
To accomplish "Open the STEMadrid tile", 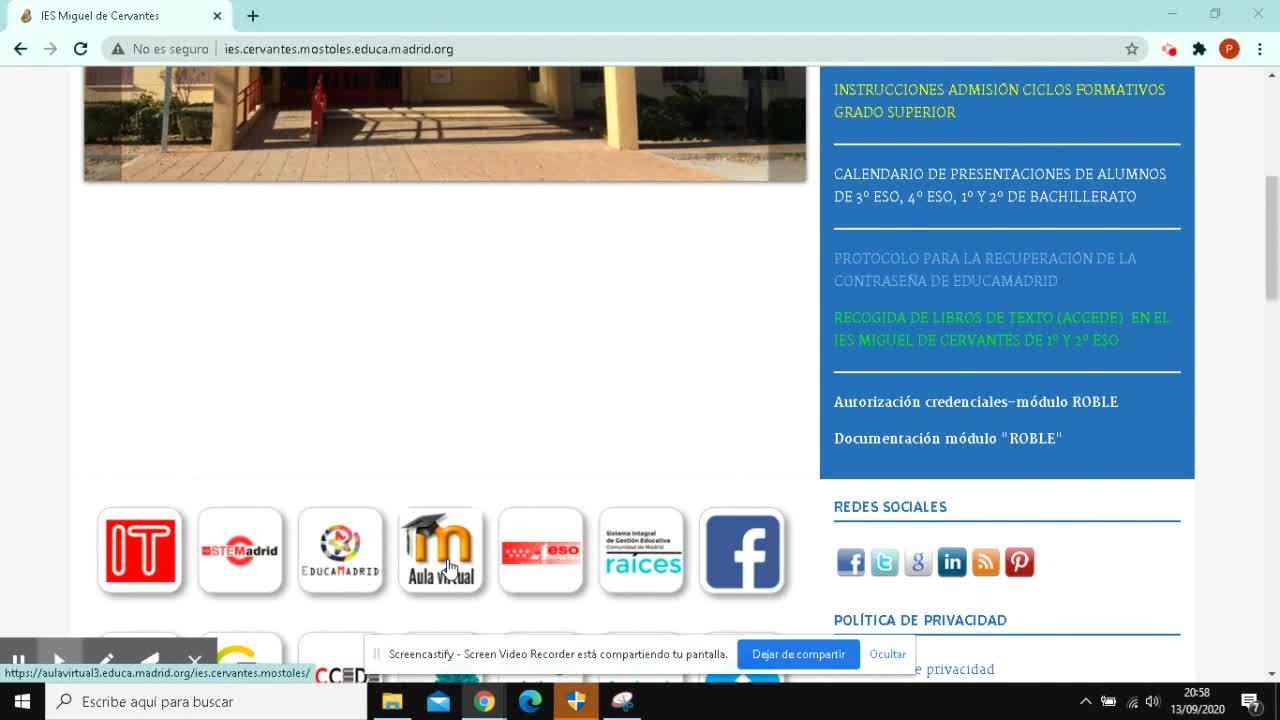I will pyautogui.click(x=240, y=551).
